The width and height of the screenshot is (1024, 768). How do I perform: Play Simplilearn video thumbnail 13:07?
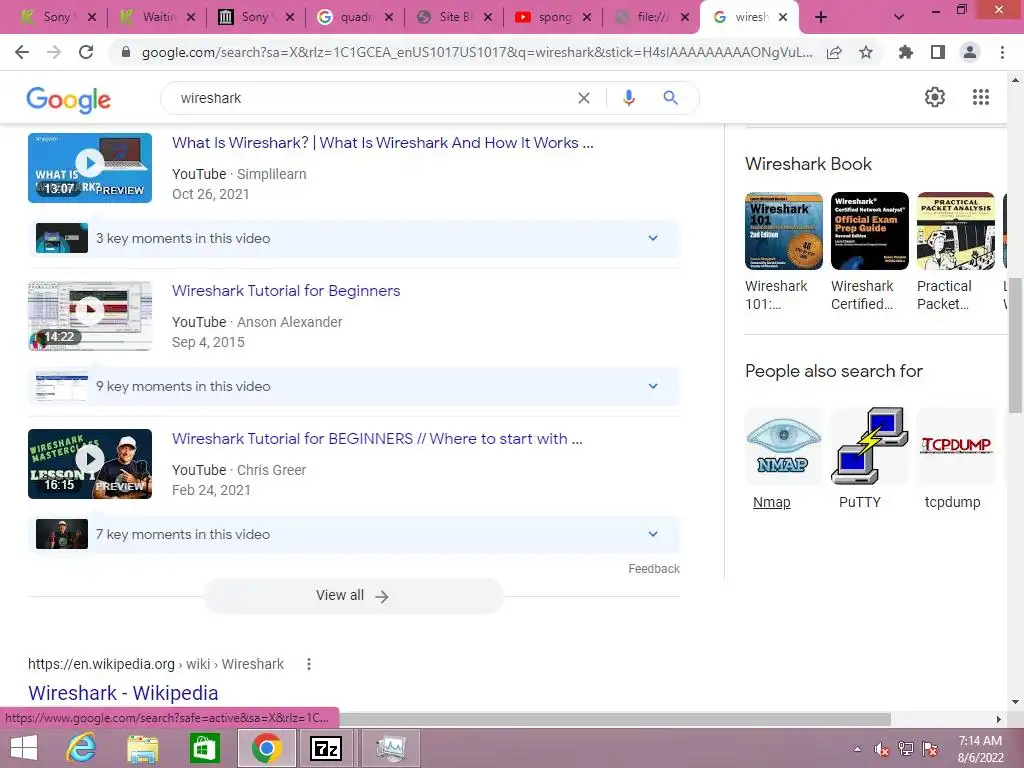[x=90, y=168]
